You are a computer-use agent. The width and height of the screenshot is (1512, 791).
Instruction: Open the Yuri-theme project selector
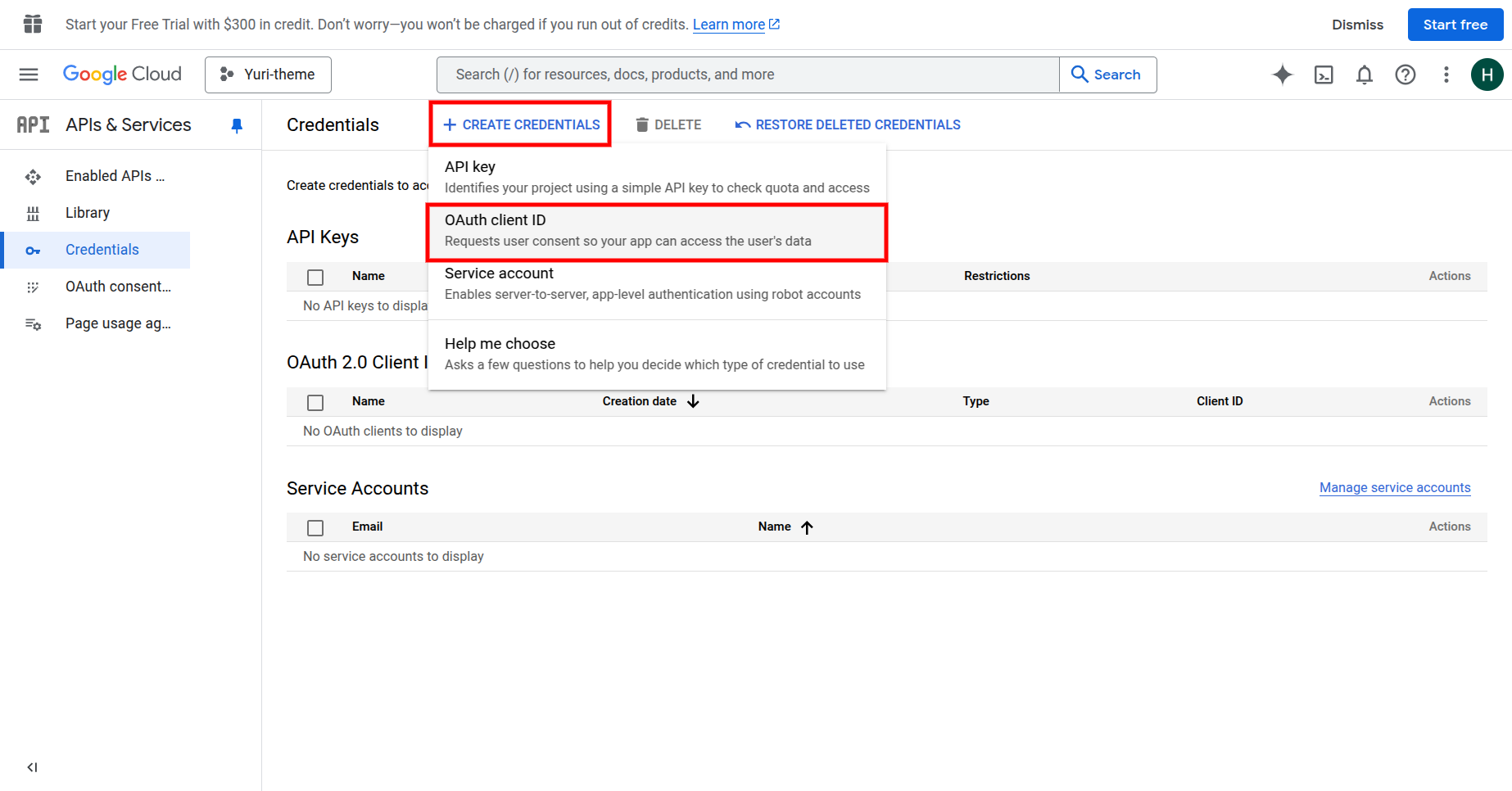point(268,75)
